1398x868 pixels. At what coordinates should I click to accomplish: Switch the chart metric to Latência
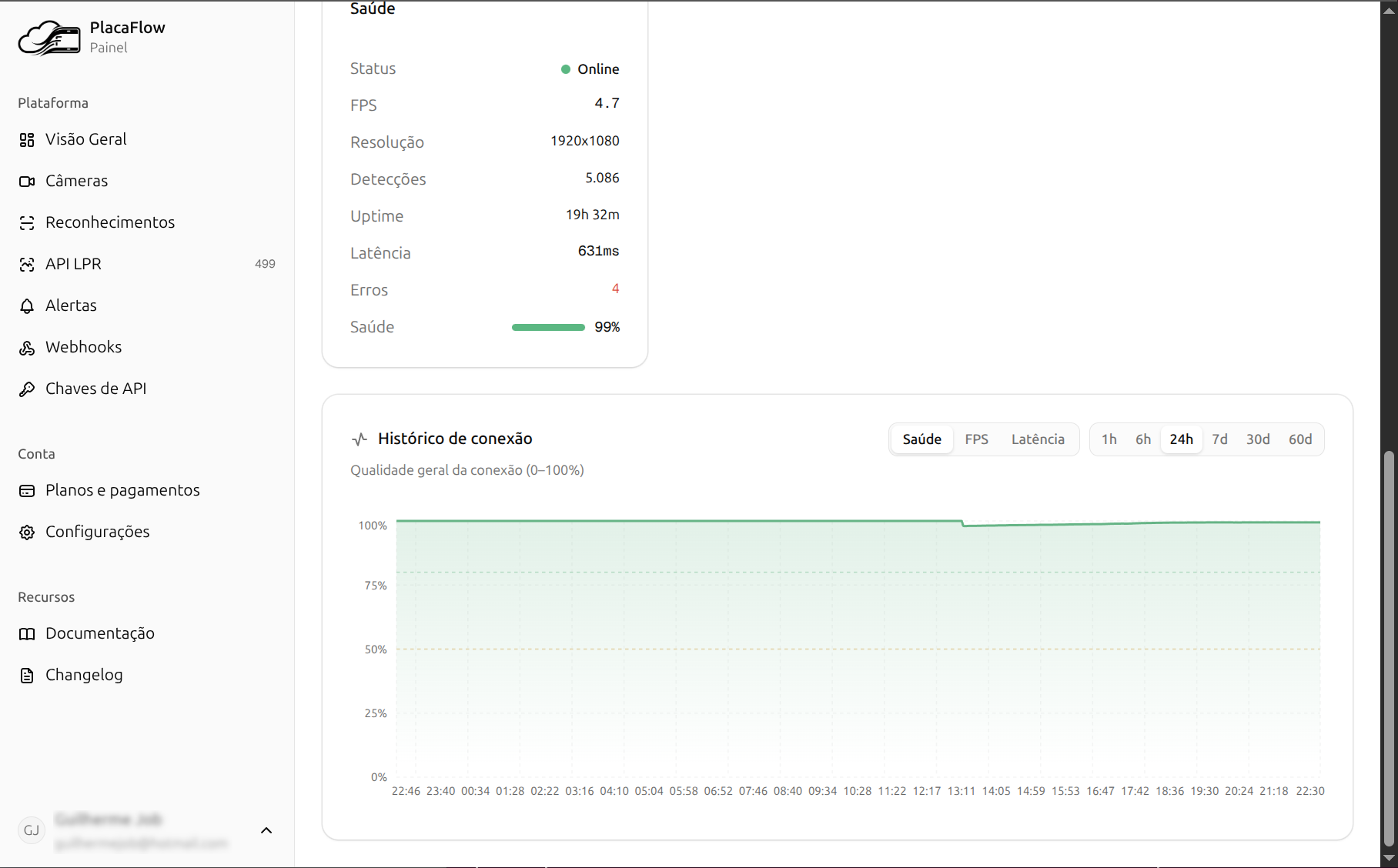(x=1038, y=439)
